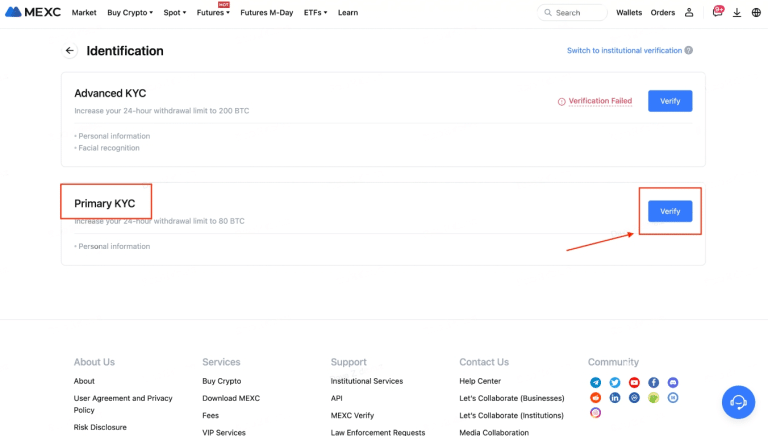Open the Telegram community icon
768x436 pixels.
pyautogui.click(x=596, y=382)
